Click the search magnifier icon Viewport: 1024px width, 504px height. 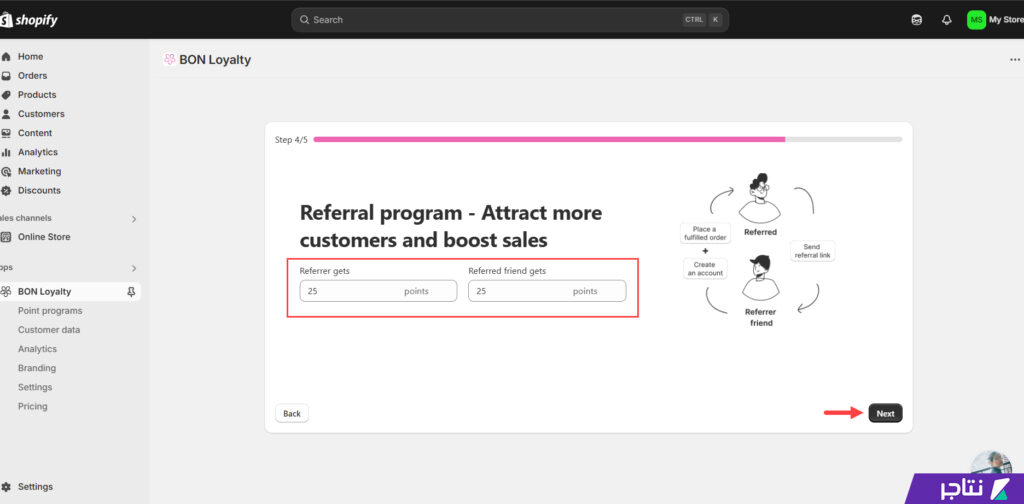[x=304, y=20]
